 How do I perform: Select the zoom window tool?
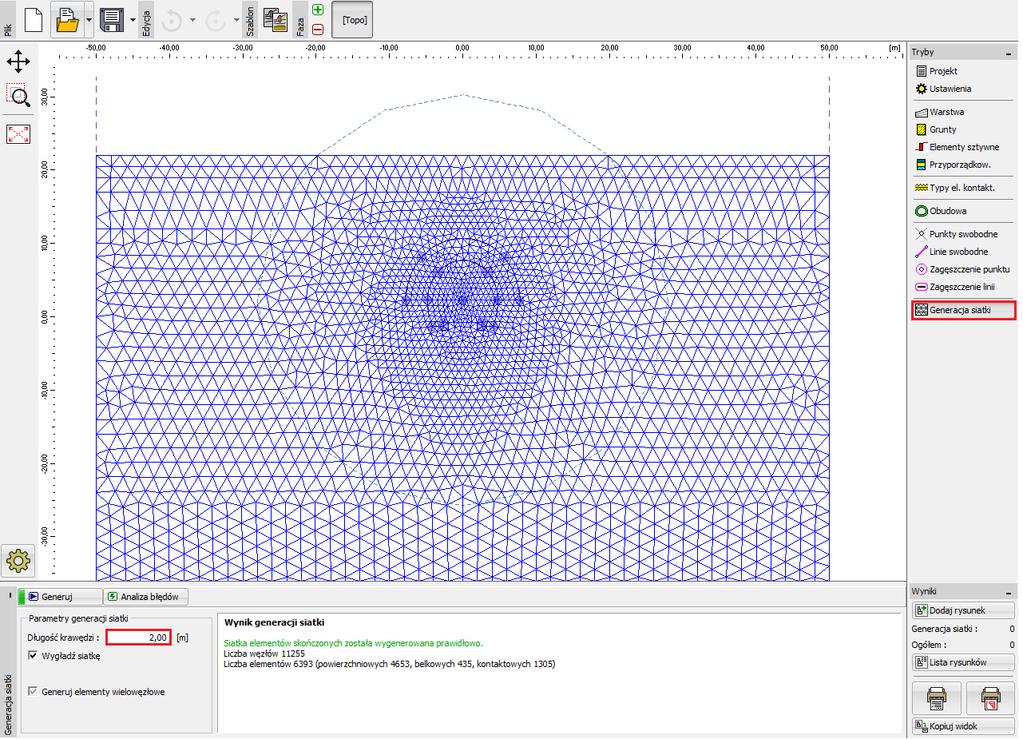coord(18,95)
